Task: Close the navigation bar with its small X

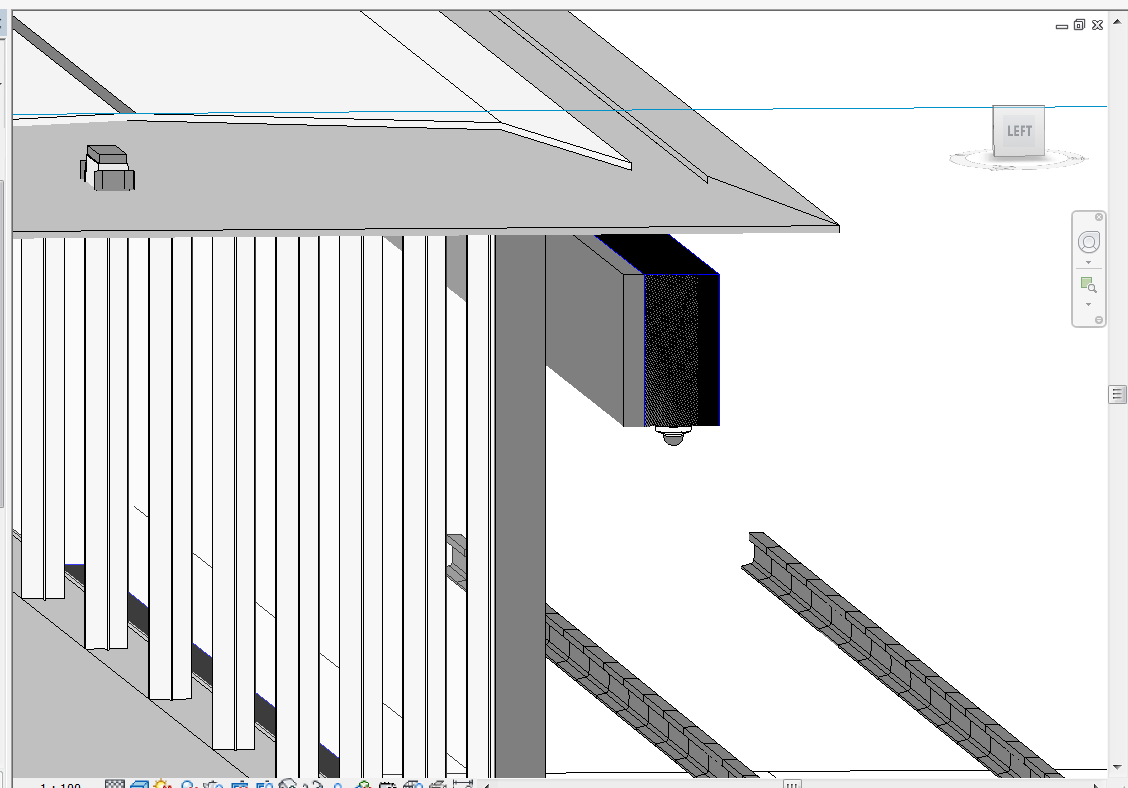Action: click(x=1099, y=217)
